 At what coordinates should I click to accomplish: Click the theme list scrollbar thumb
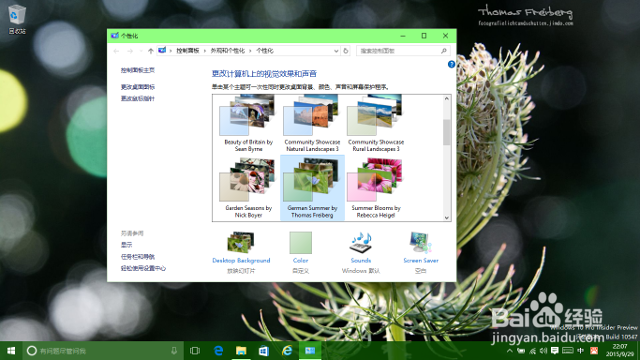(x=447, y=132)
